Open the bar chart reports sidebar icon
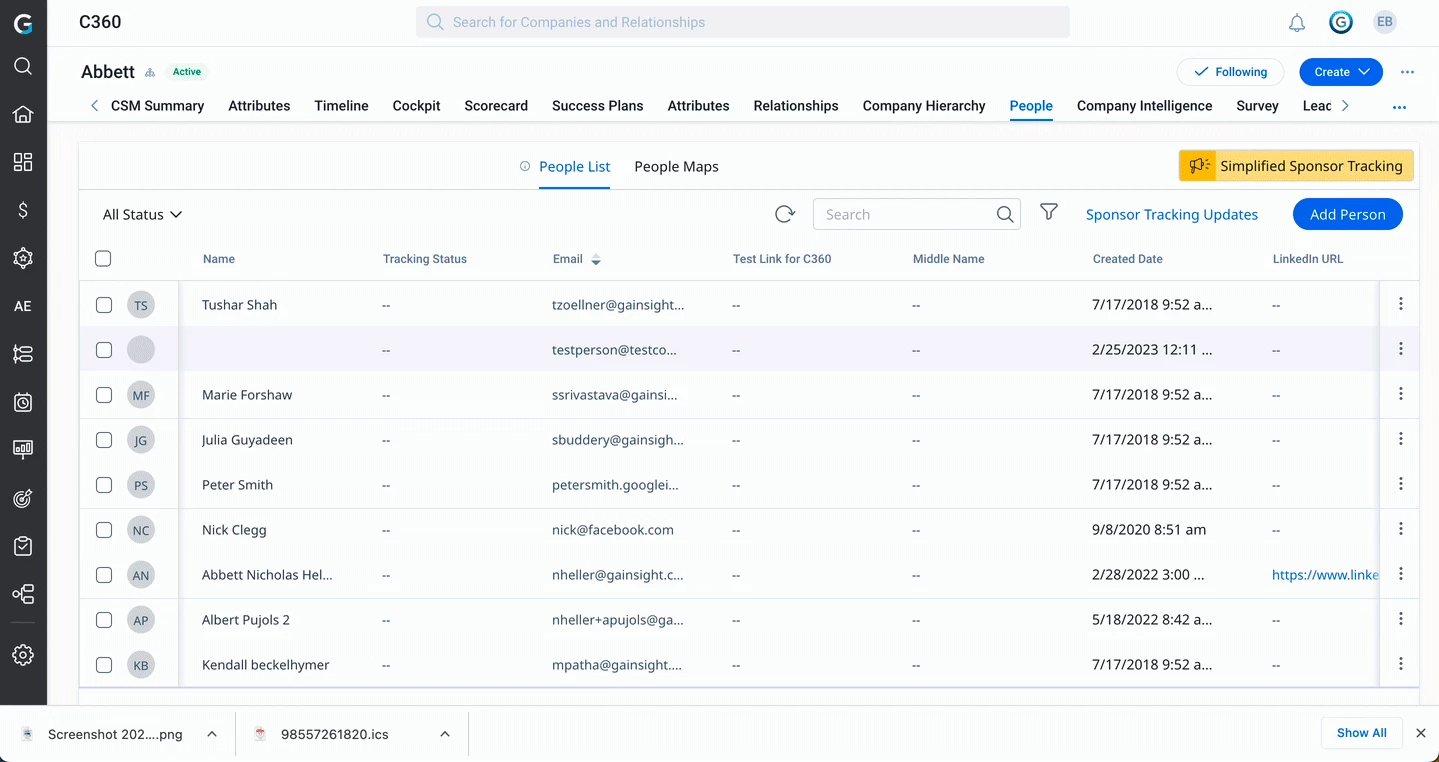The image size is (1439, 762). (x=23, y=450)
